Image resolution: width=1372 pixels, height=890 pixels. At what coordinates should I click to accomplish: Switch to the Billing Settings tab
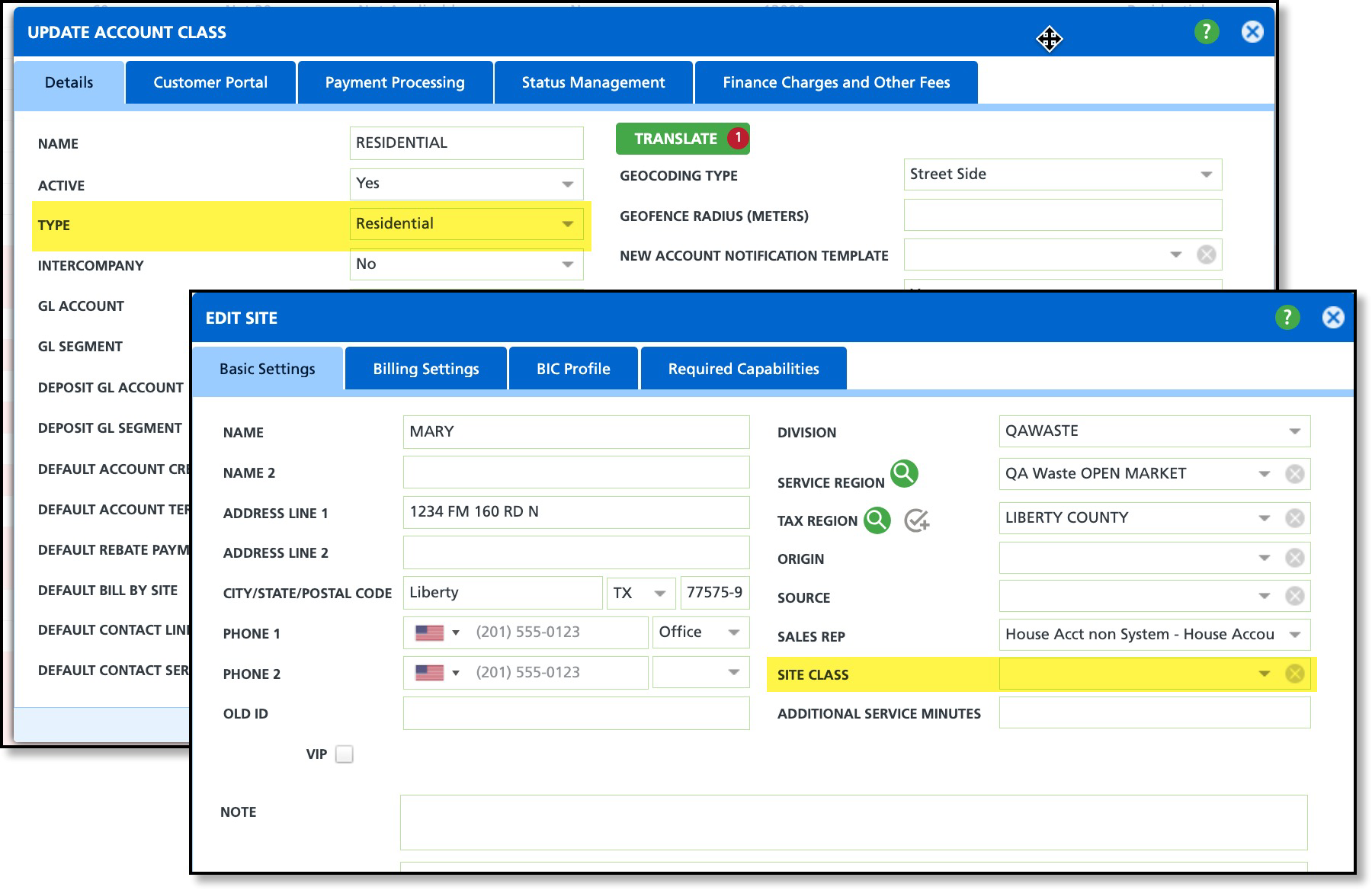point(425,369)
